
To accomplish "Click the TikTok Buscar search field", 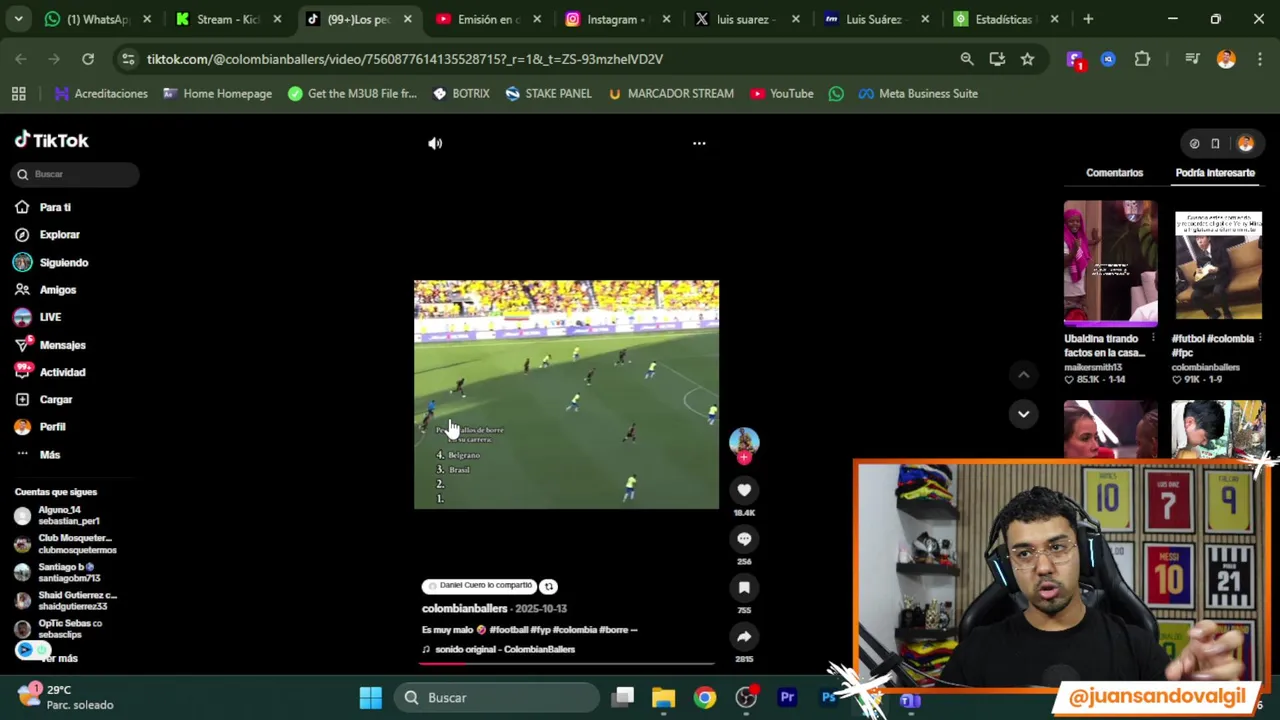I will (x=75, y=174).
